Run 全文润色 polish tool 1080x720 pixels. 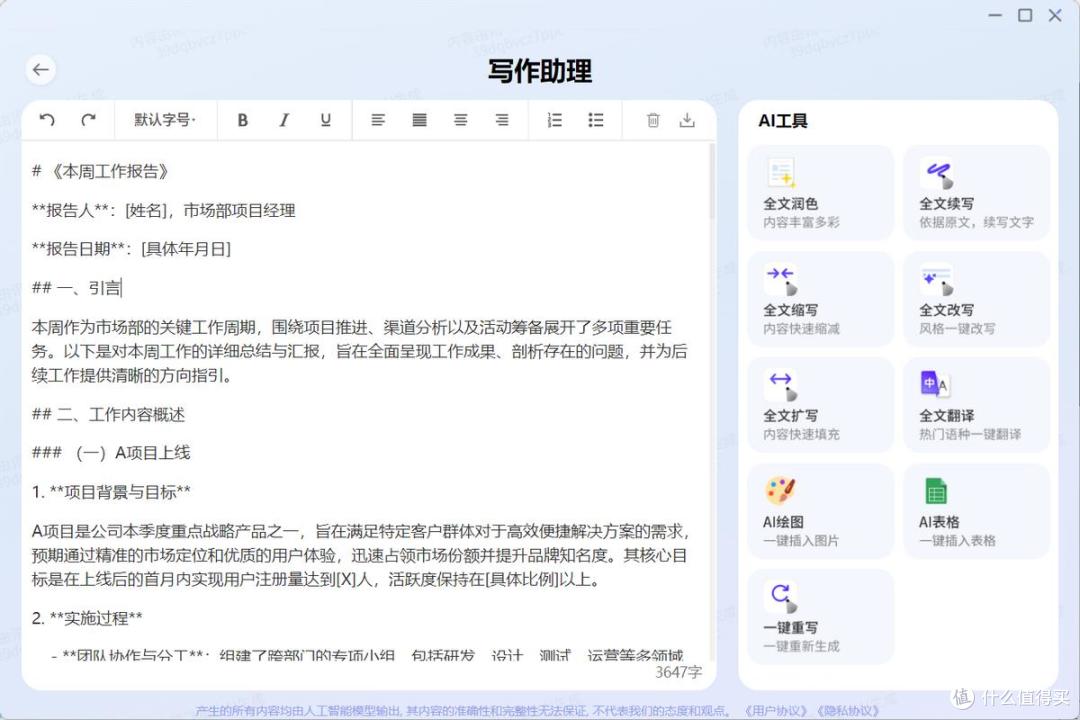pos(820,193)
